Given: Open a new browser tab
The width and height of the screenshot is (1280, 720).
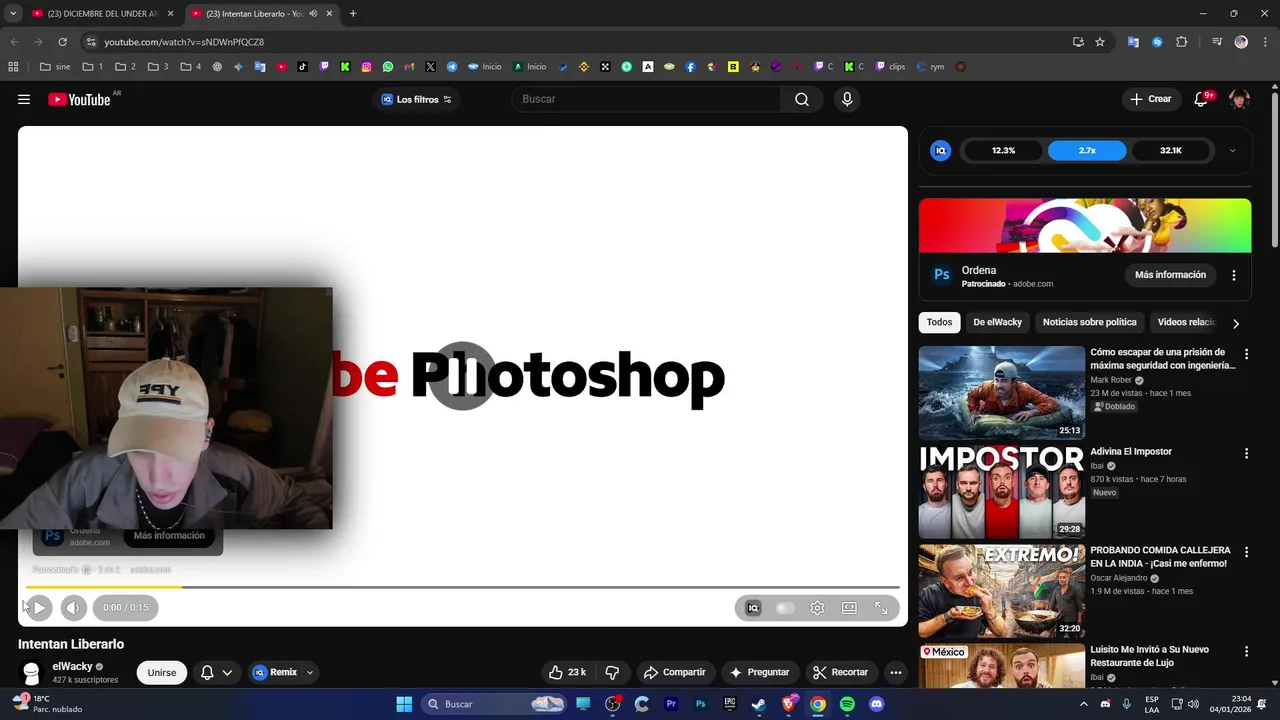Looking at the screenshot, I should tap(353, 14).
